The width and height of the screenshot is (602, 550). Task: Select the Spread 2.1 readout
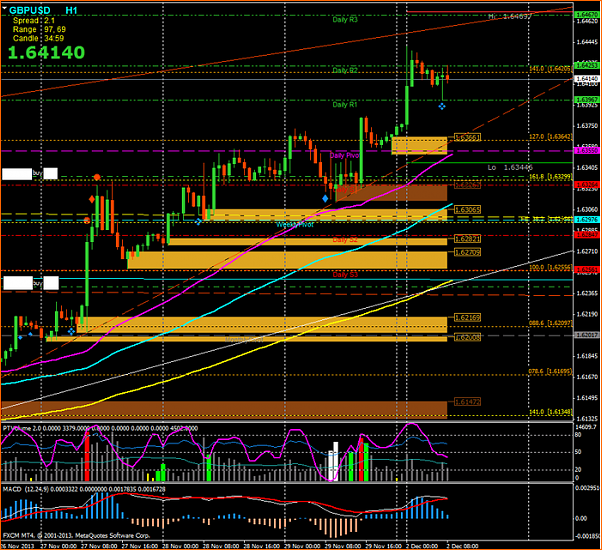point(34,21)
